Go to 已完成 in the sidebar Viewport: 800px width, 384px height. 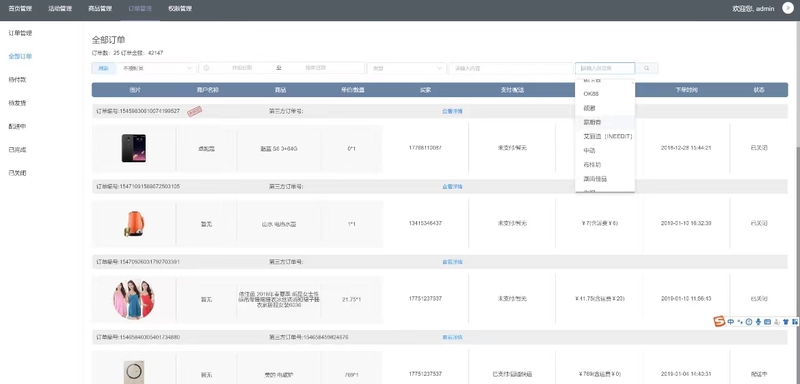[17, 149]
